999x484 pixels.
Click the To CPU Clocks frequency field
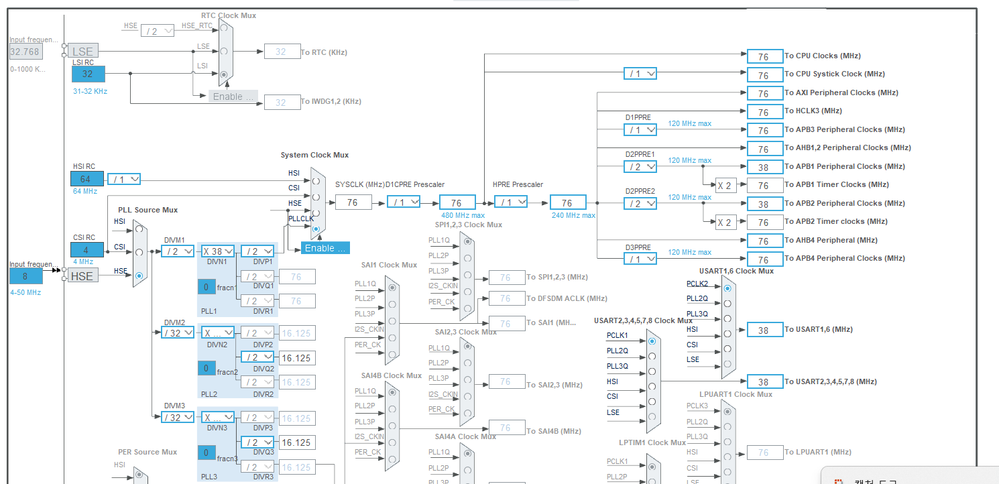764,57
